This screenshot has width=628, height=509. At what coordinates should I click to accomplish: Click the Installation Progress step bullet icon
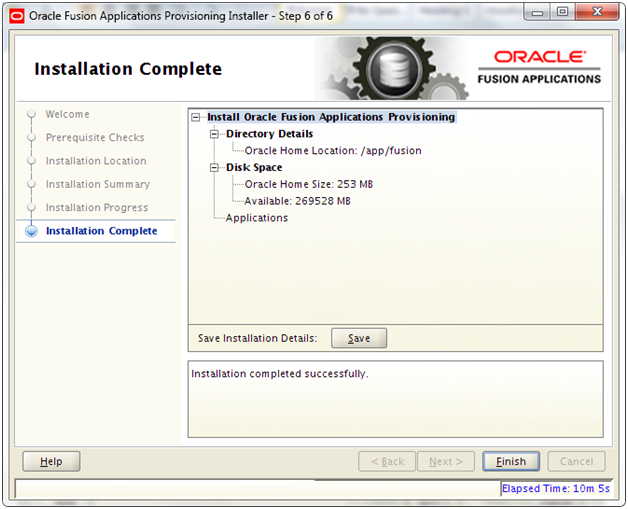[31, 207]
